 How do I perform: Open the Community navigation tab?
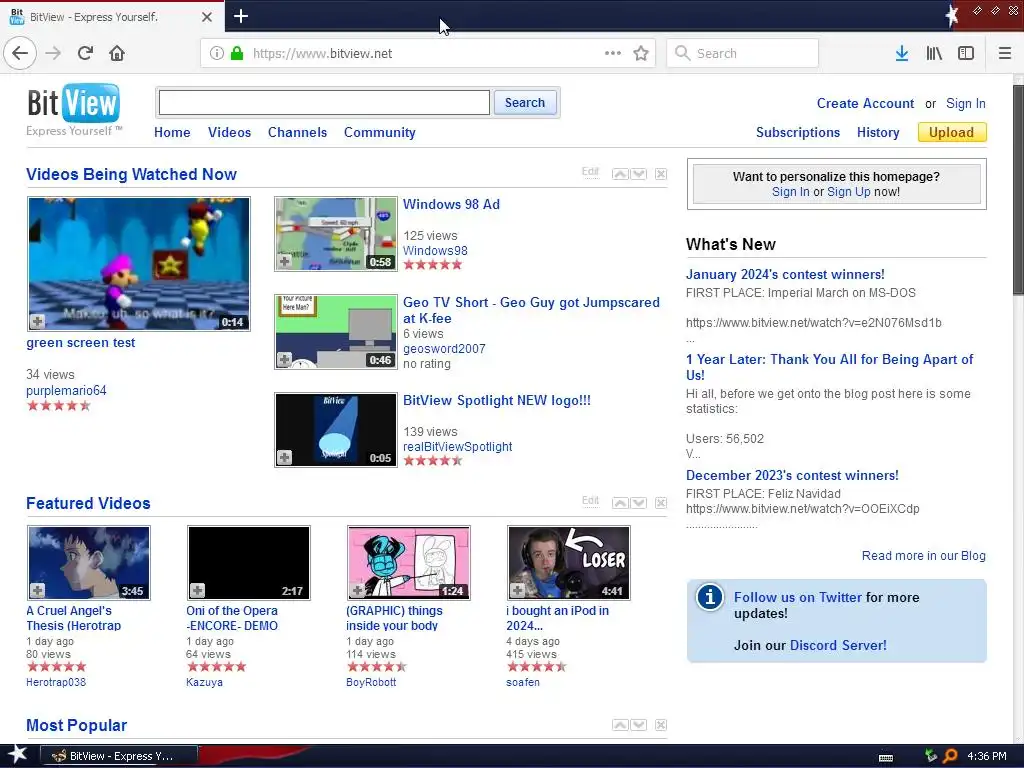pyautogui.click(x=379, y=132)
